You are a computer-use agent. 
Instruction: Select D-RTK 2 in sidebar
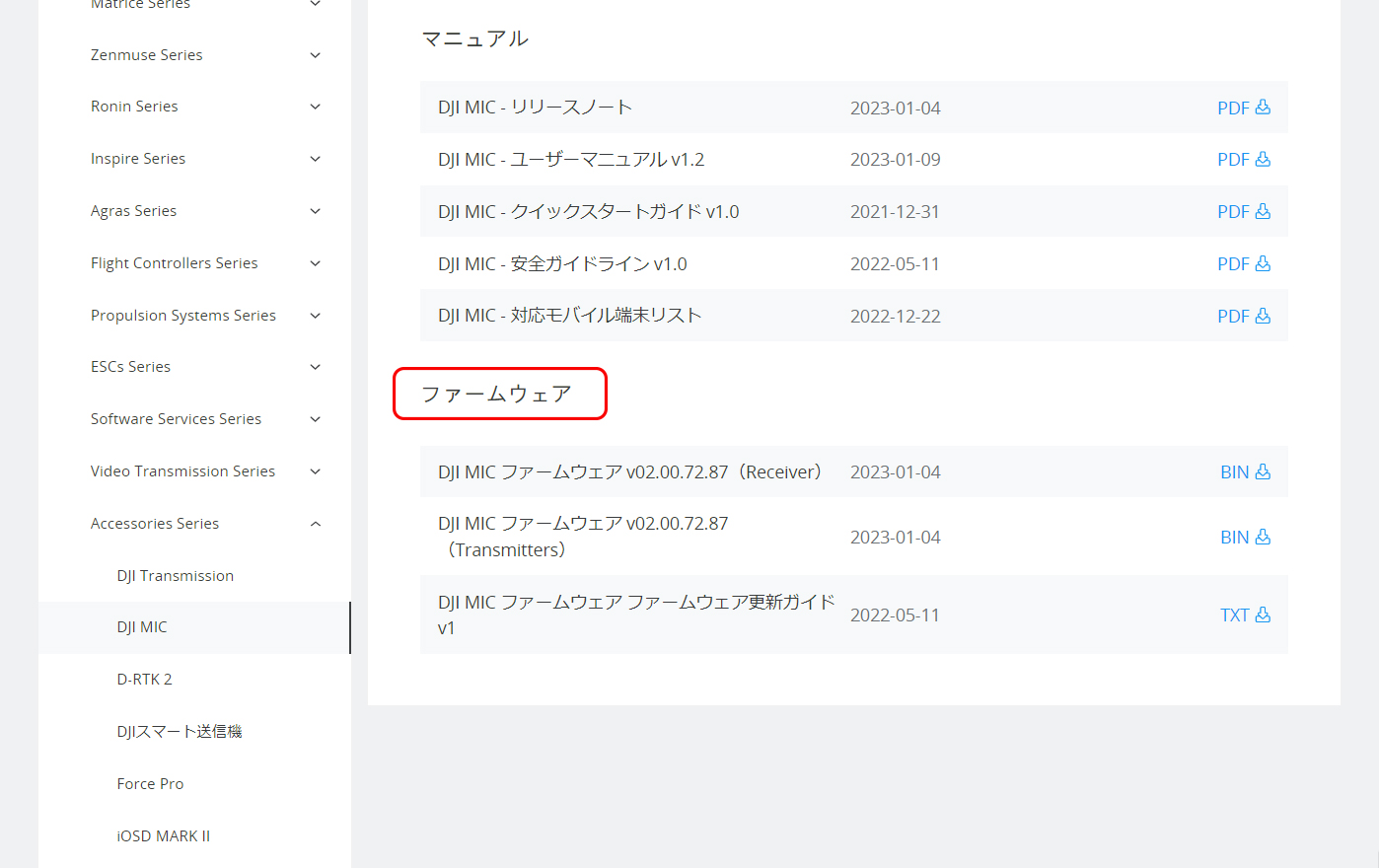click(x=144, y=680)
